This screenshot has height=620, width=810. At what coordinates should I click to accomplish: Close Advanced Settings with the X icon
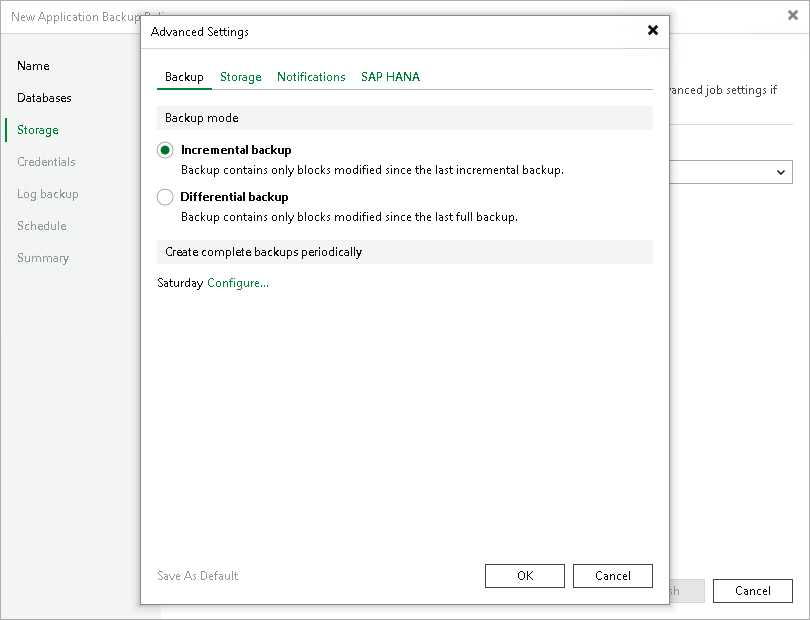[x=652, y=30]
